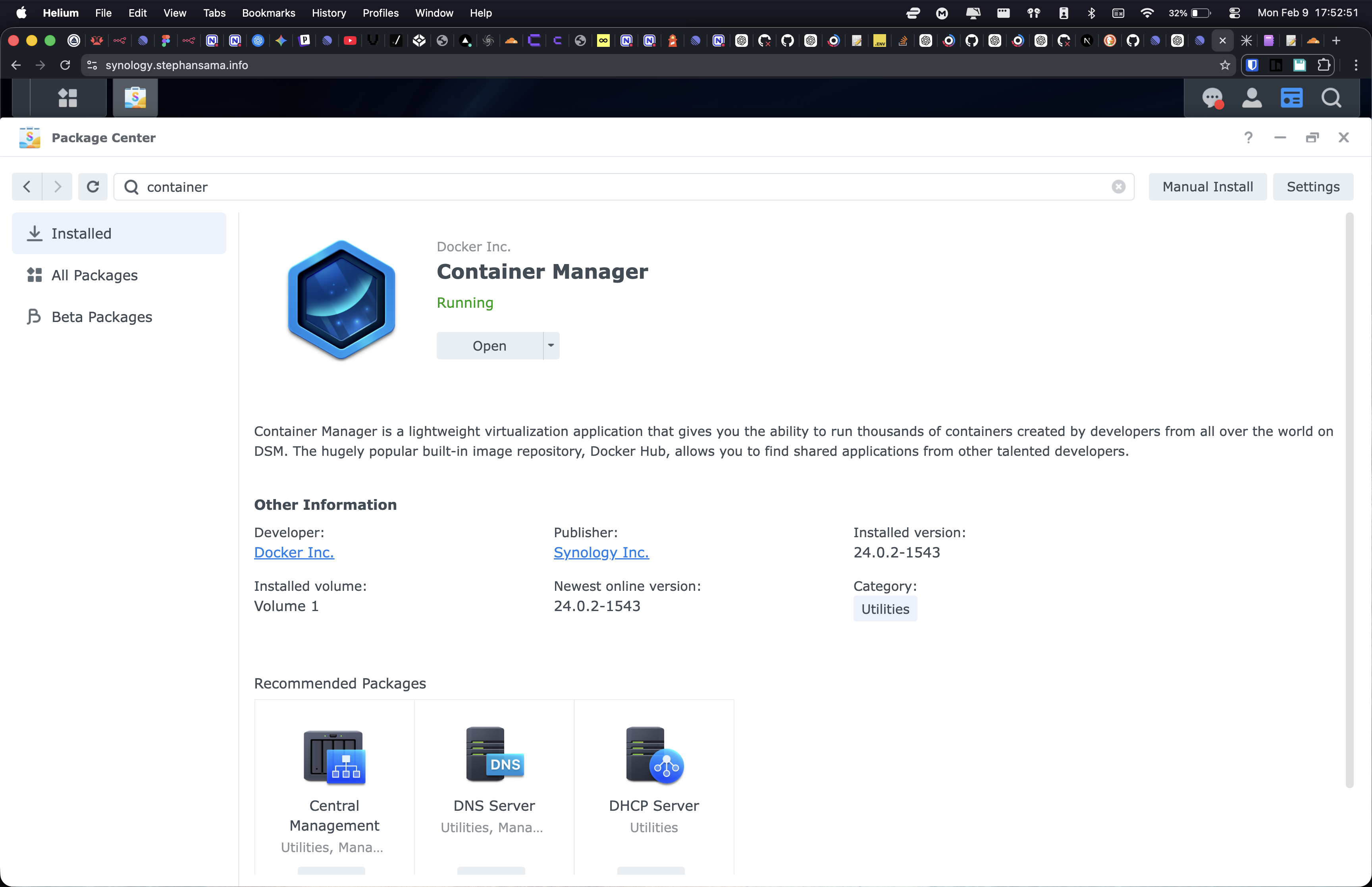
Task: Open the DSM user options icon
Action: [1252, 98]
